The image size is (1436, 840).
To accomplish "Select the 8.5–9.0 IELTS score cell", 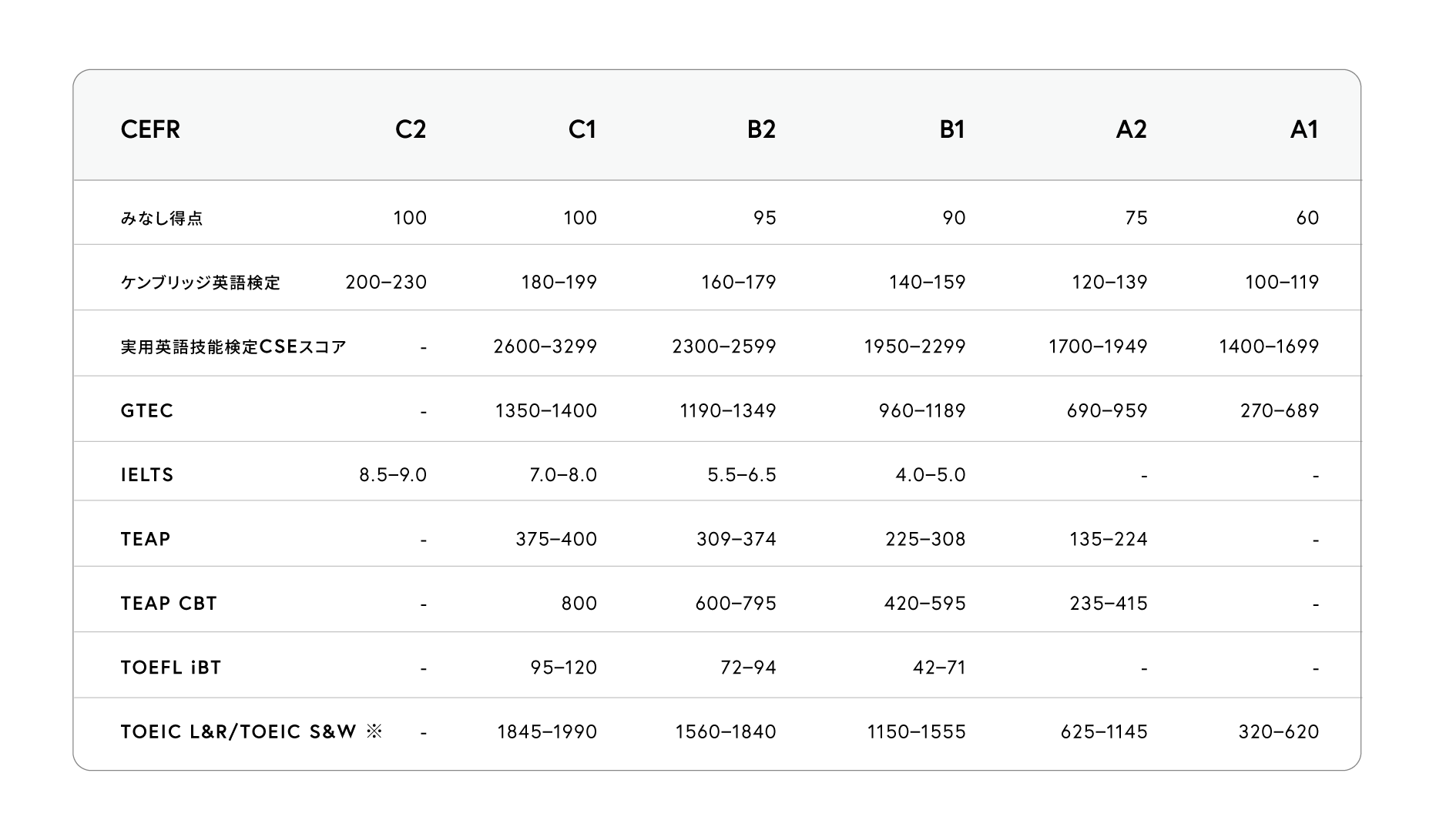I will 393,475.
